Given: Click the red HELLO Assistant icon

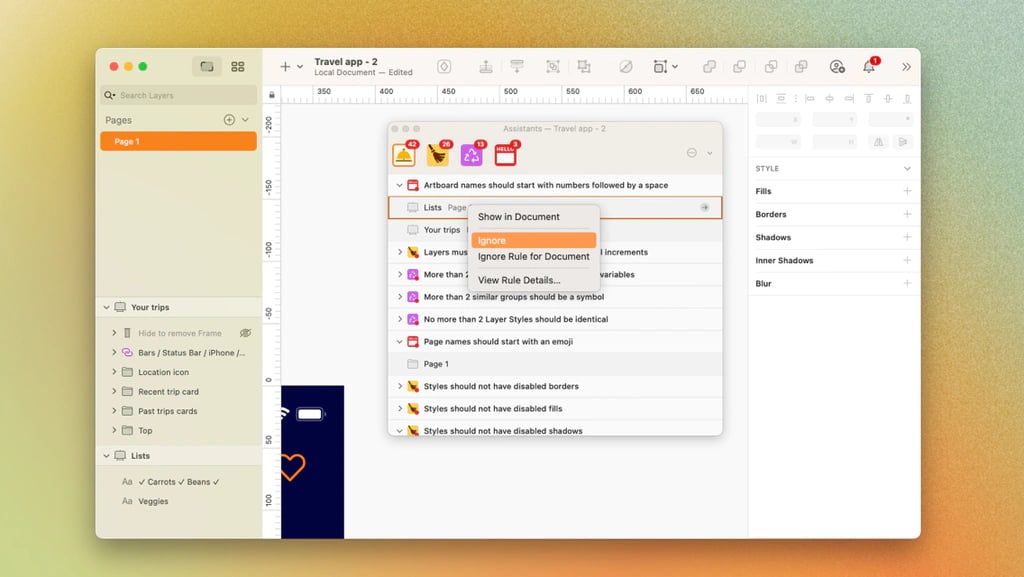Looking at the screenshot, I should coord(505,154).
